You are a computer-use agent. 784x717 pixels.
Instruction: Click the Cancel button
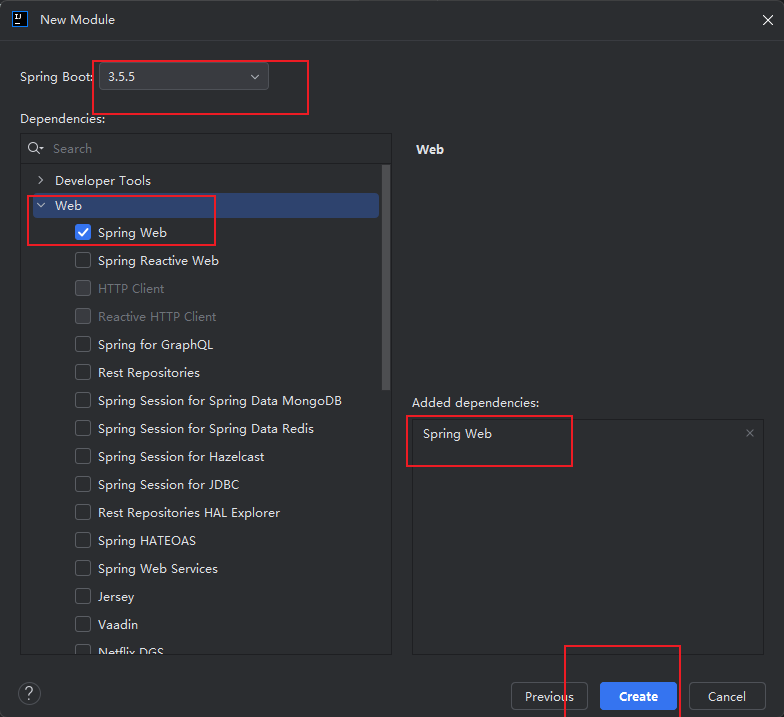tap(727, 696)
